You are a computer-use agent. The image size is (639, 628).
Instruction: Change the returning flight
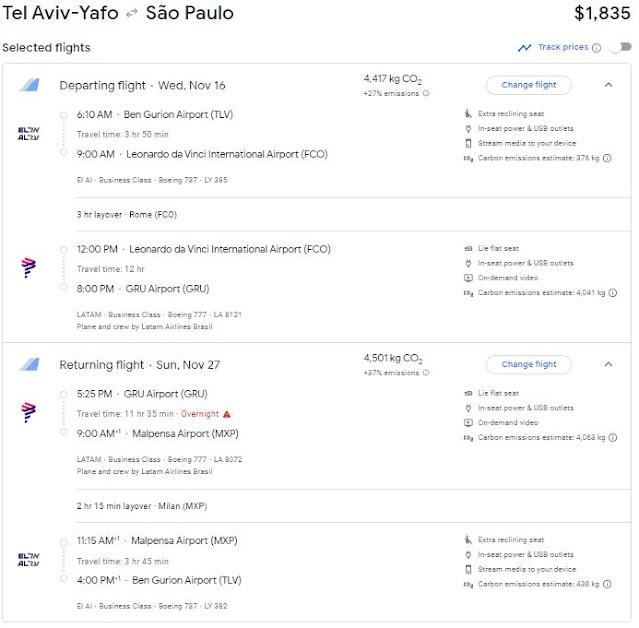pos(529,364)
